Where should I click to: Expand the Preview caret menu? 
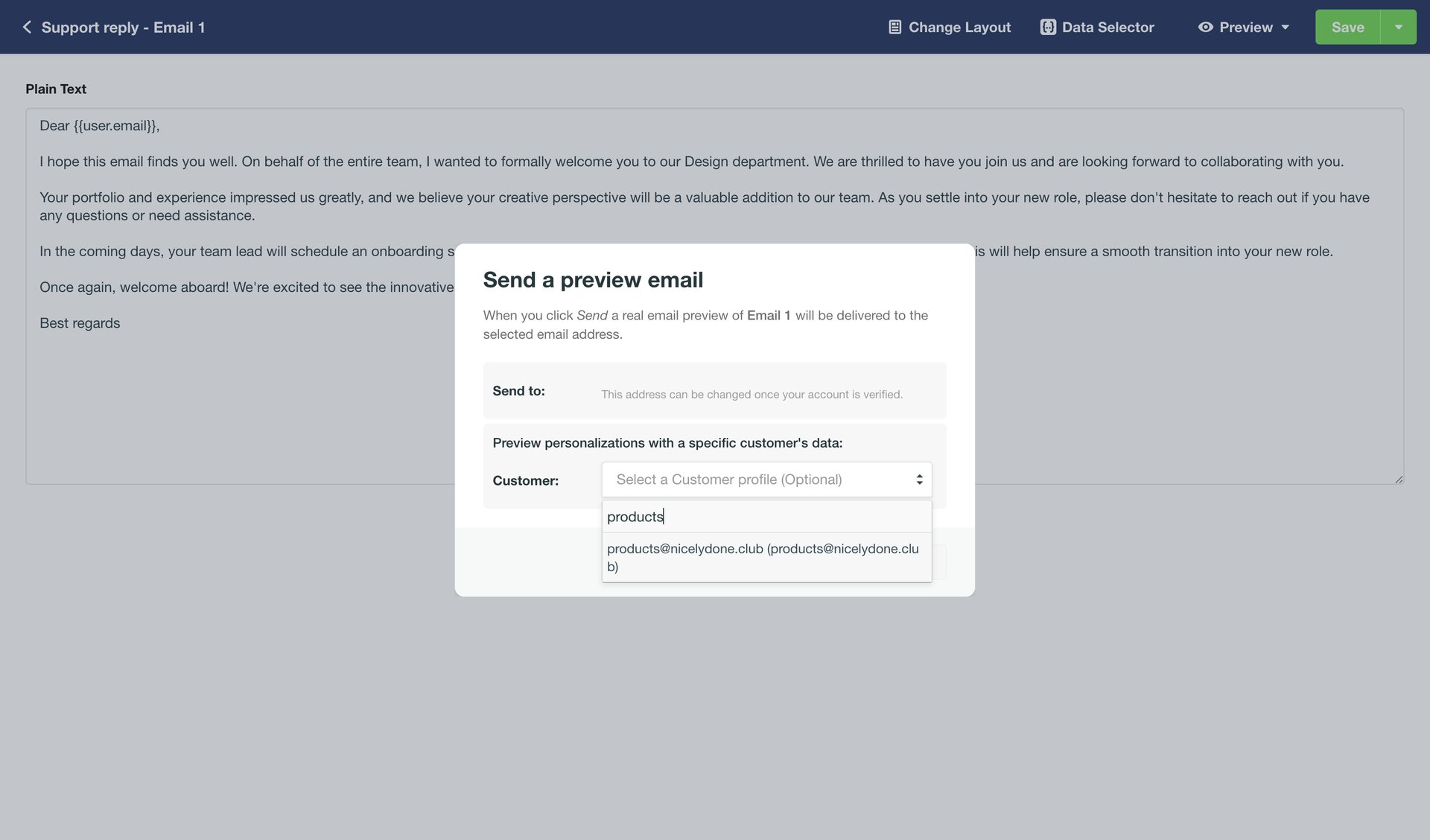tap(1286, 27)
